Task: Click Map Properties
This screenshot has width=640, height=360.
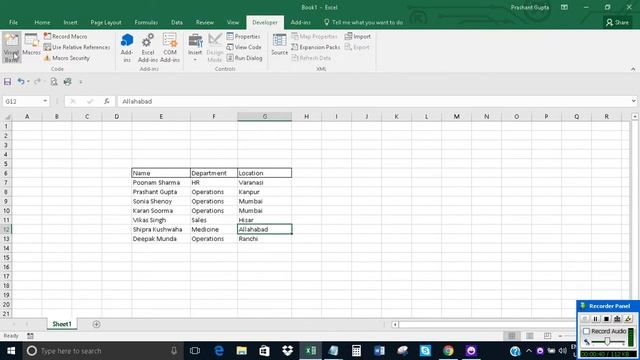Action: (x=314, y=36)
